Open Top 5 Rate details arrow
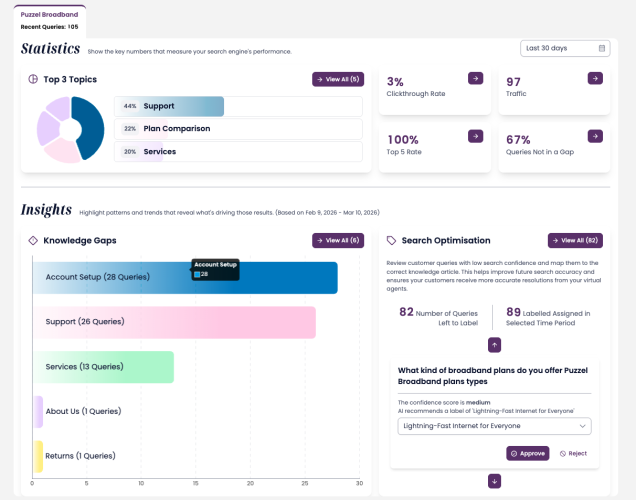The height and width of the screenshot is (500, 636). 475,136
